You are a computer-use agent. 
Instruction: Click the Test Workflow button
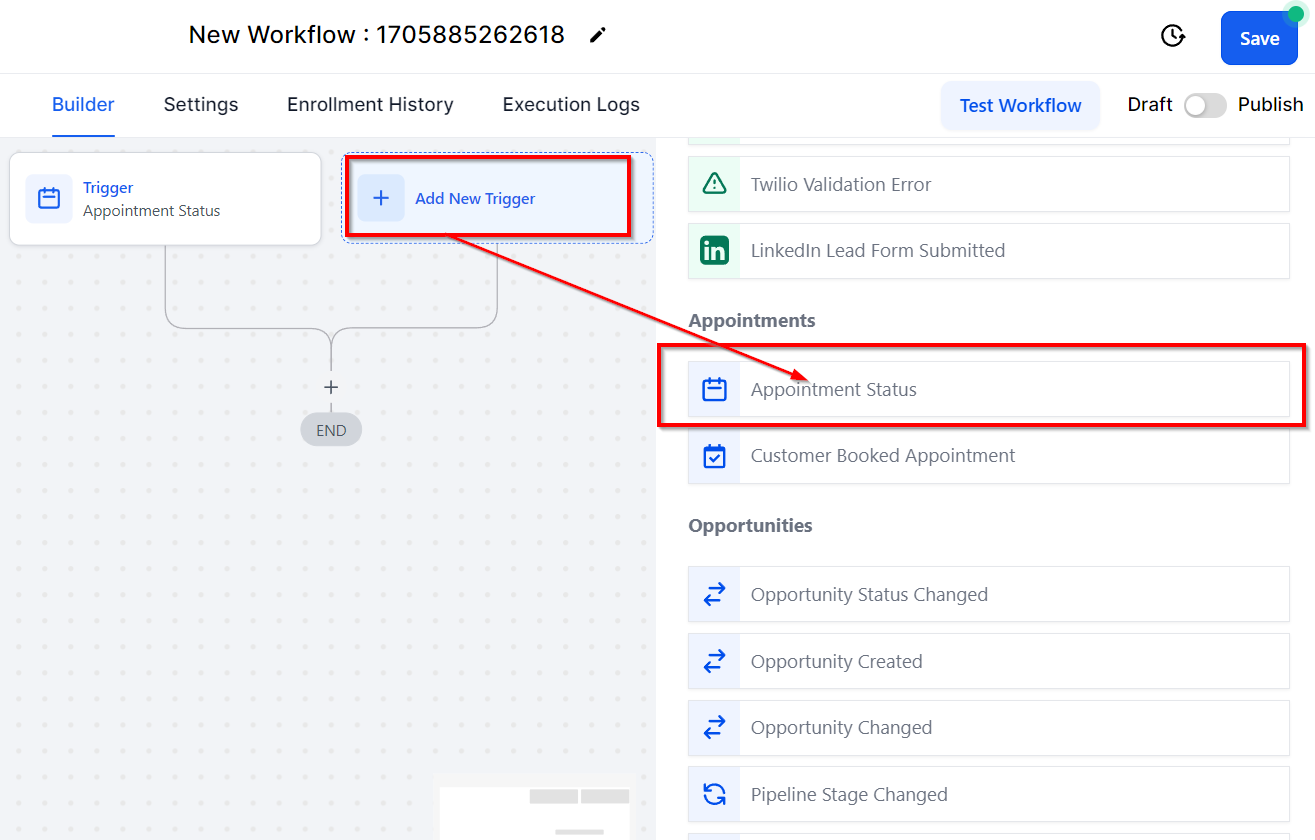[x=1020, y=105]
